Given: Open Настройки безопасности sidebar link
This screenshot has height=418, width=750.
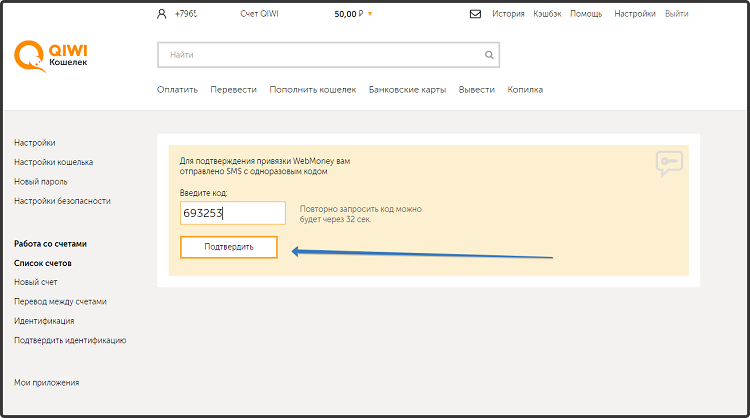Looking at the screenshot, I should [x=62, y=201].
